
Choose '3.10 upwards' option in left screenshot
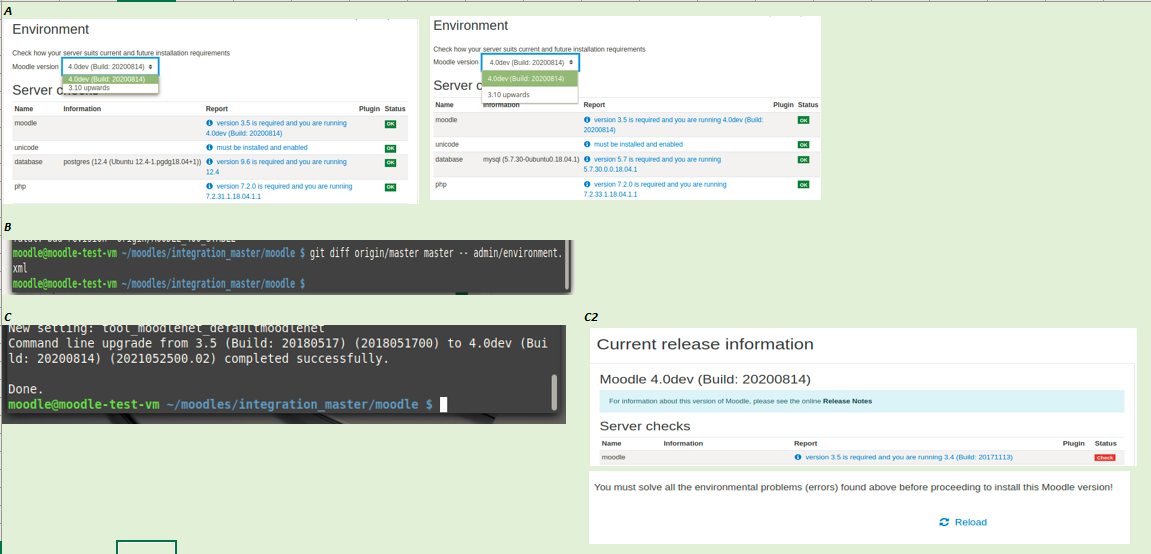tap(89, 87)
